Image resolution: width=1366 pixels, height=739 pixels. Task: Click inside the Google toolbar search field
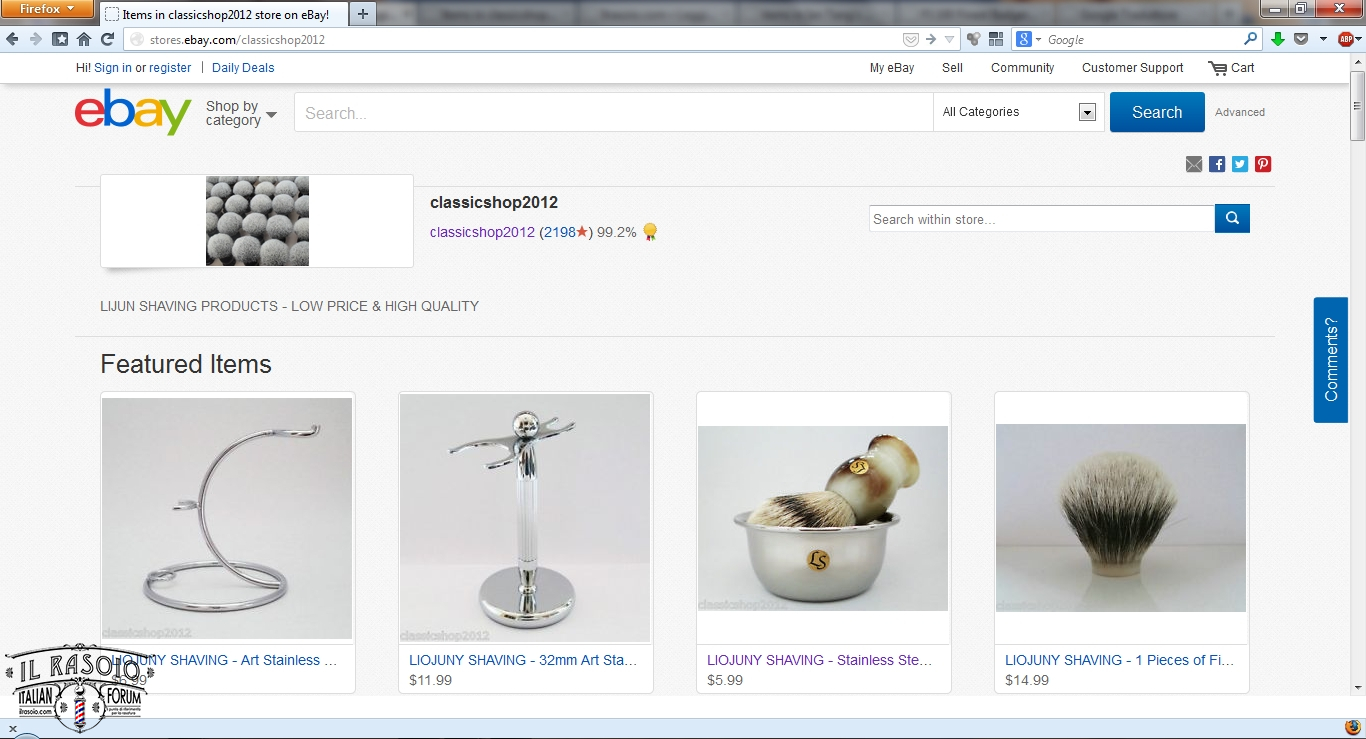(1142, 40)
